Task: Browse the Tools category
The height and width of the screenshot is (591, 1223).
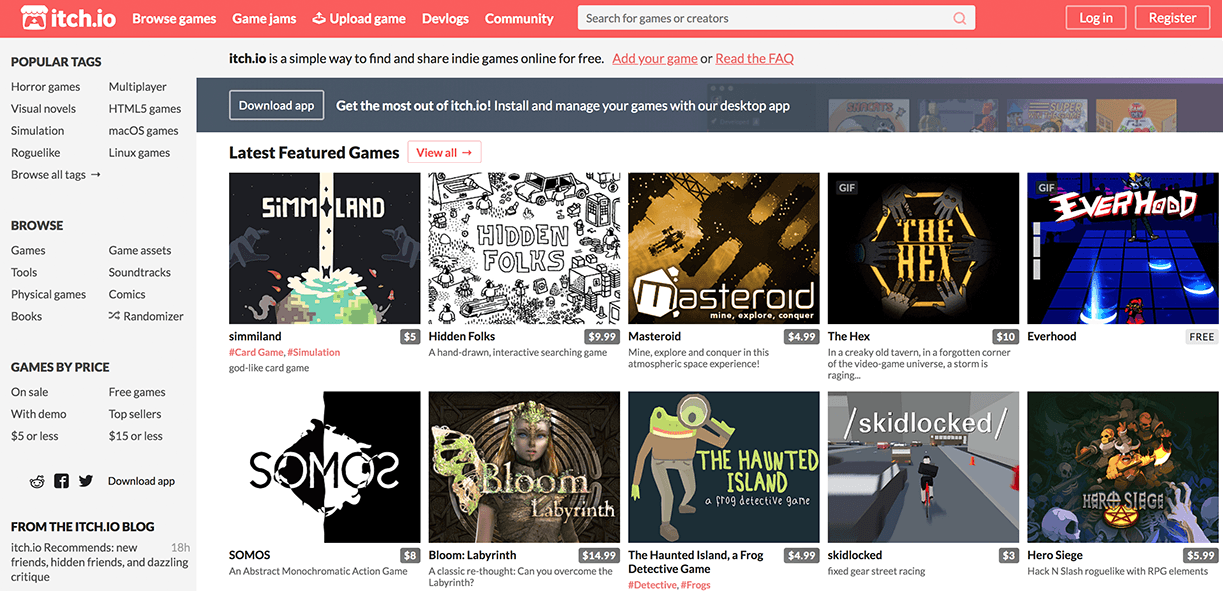Action: click(24, 273)
